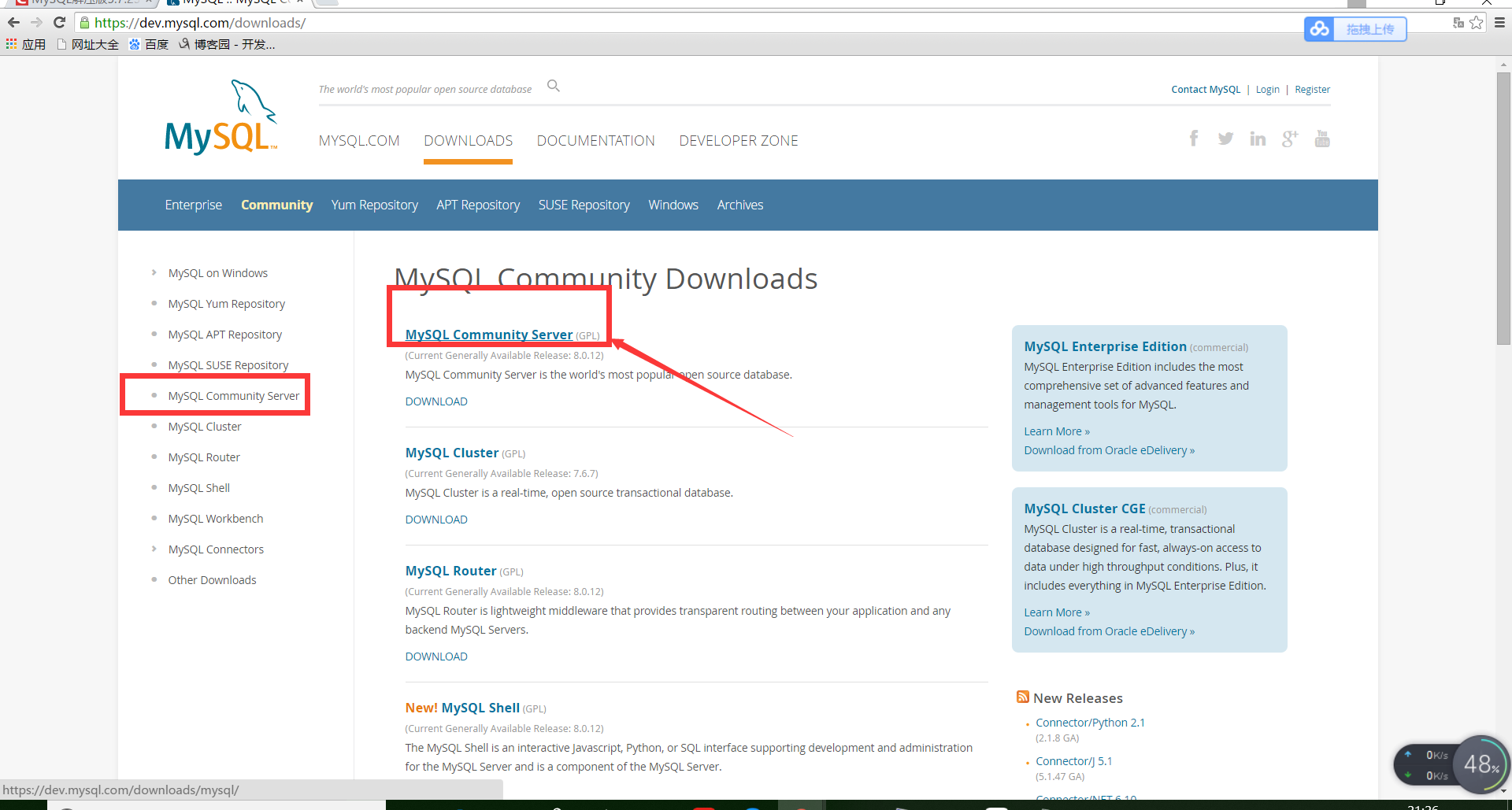The height and width of the screenshot is (810, 1512).
Task: Open the DEVELOPER ZONE navigation tab
Action: 739,141
